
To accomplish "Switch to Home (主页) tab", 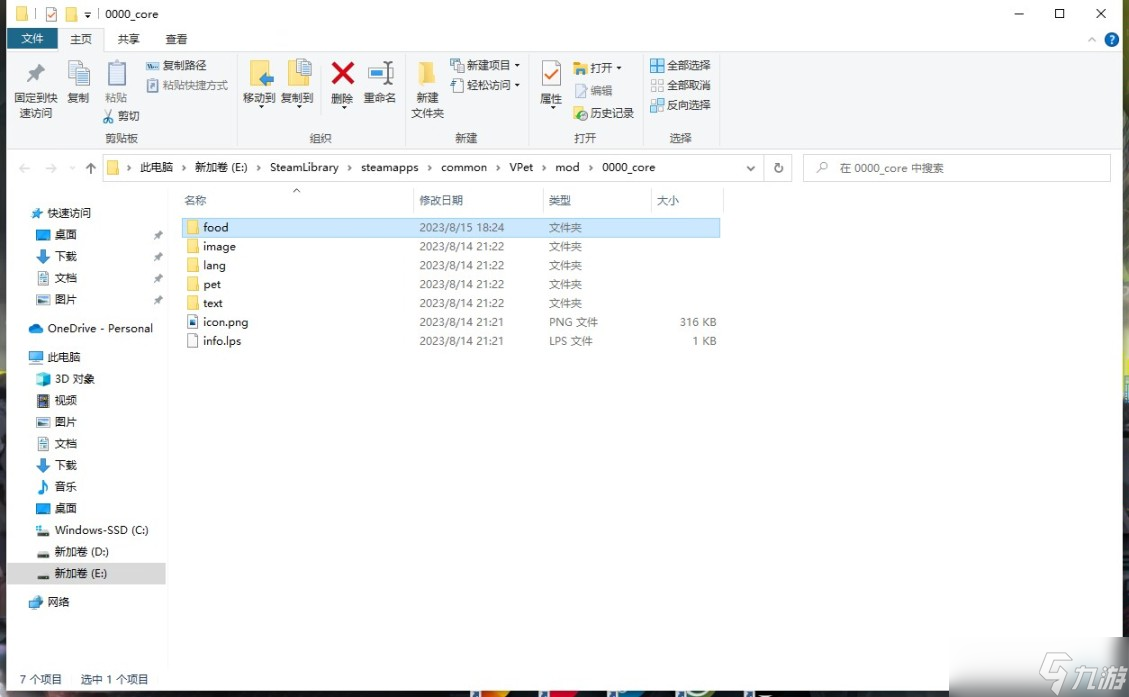I will [81, 39].
